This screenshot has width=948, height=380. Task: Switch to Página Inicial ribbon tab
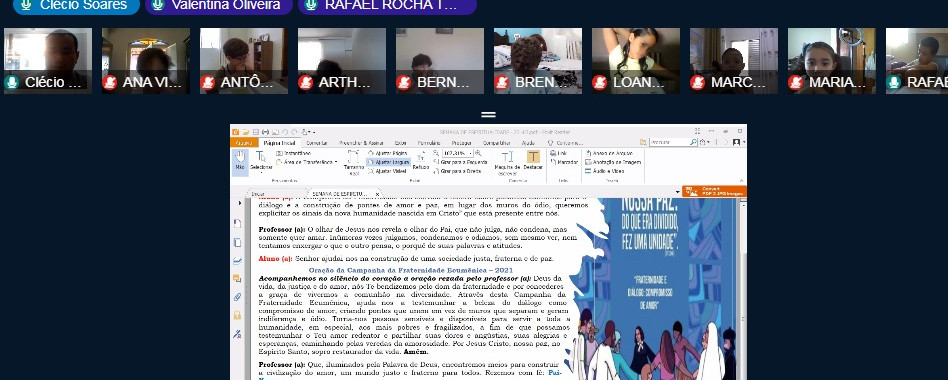pos(279,143)
